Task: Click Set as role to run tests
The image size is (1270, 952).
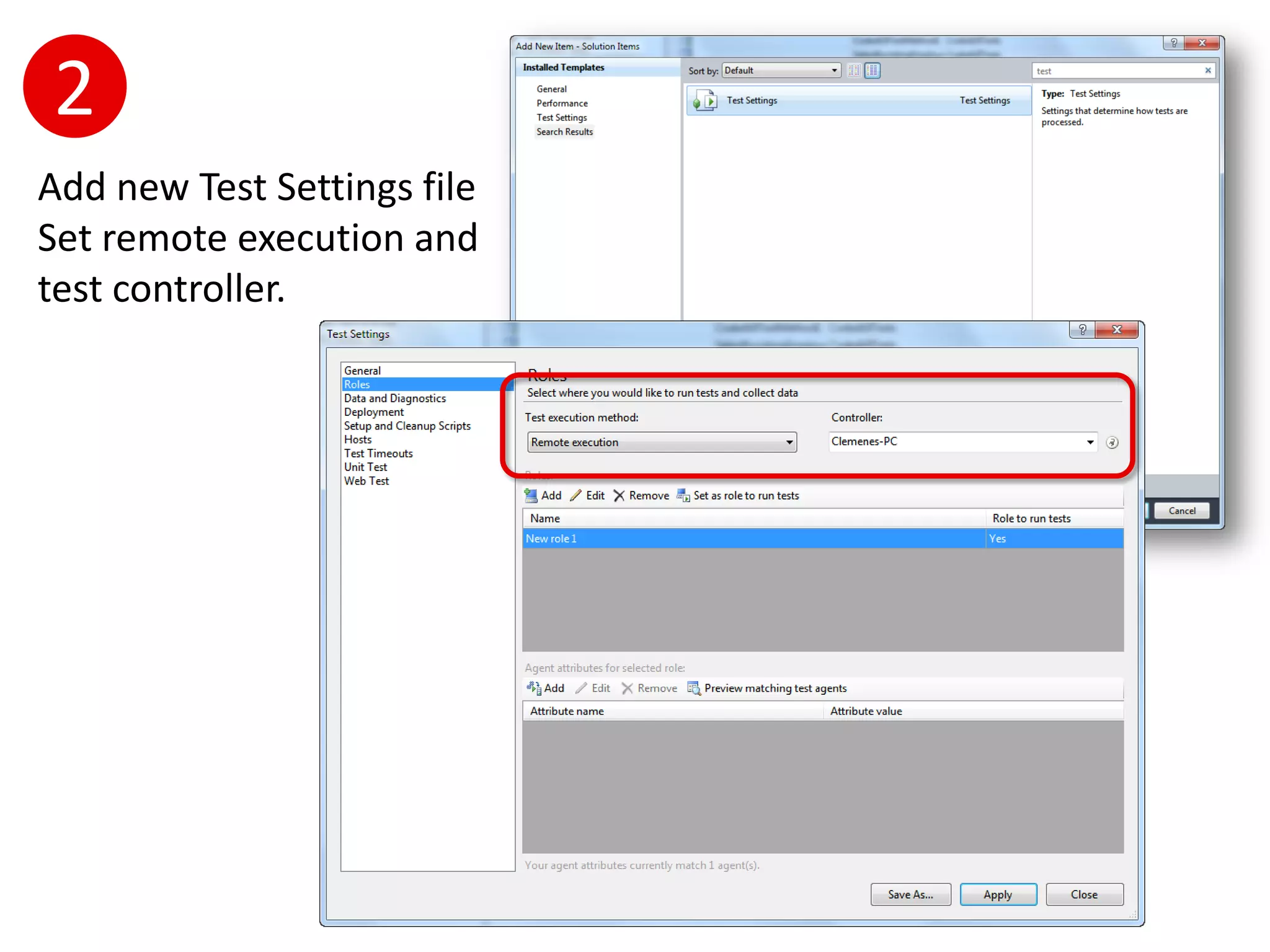Action: pyautogui.click(x=738, y=496)
